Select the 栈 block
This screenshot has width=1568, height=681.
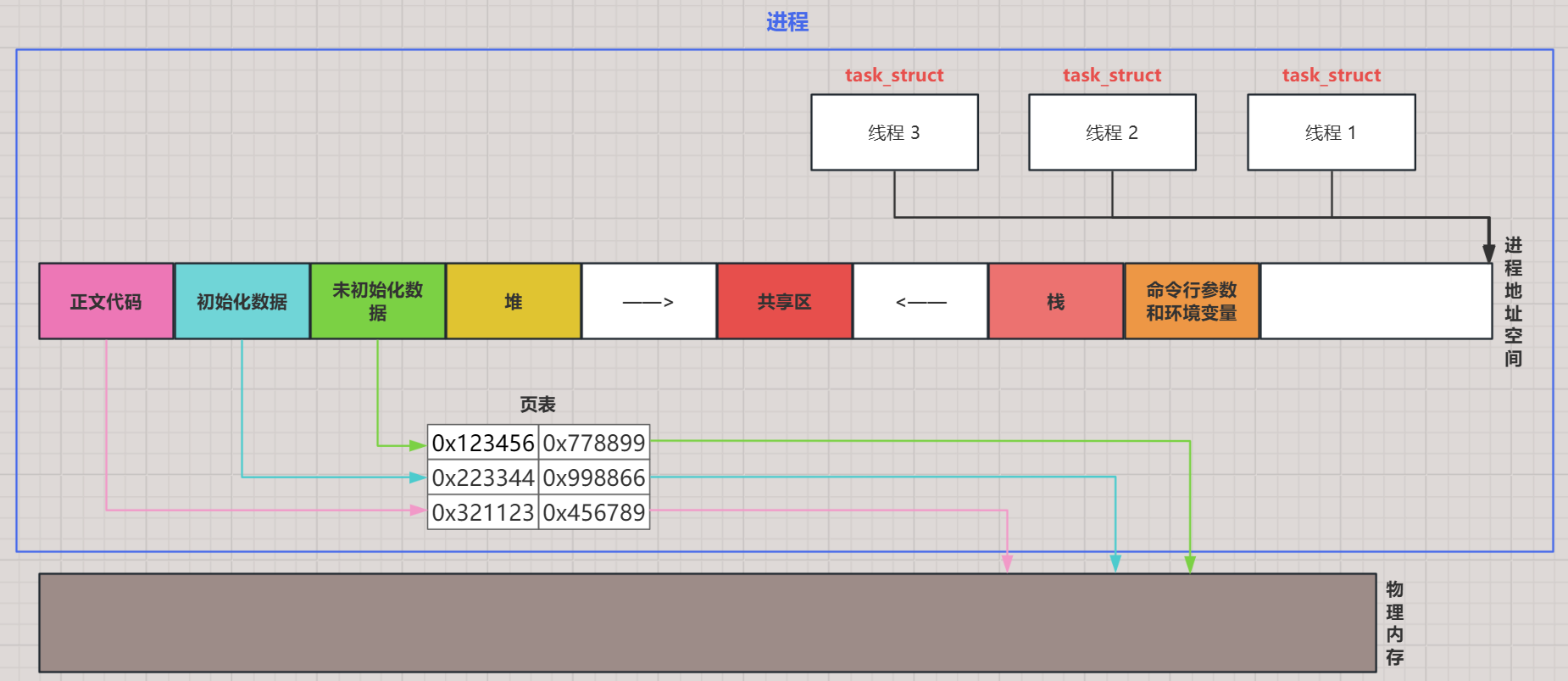pos(1055,301)
